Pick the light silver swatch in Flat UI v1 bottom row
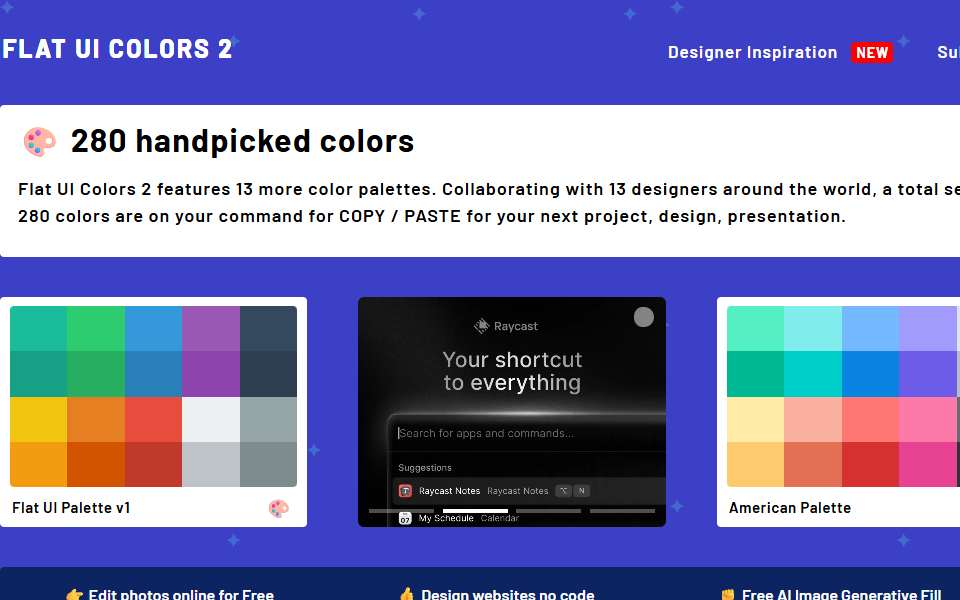 pos(211,464)
